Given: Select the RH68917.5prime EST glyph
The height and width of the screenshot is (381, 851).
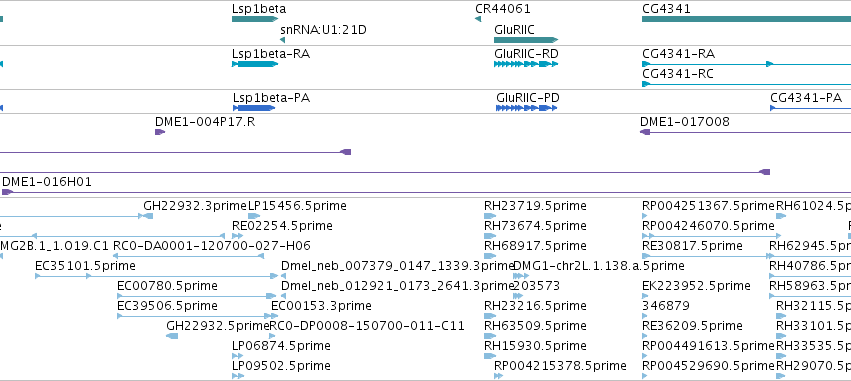Looking at the screenshot, I should click(x=490, y=256).
